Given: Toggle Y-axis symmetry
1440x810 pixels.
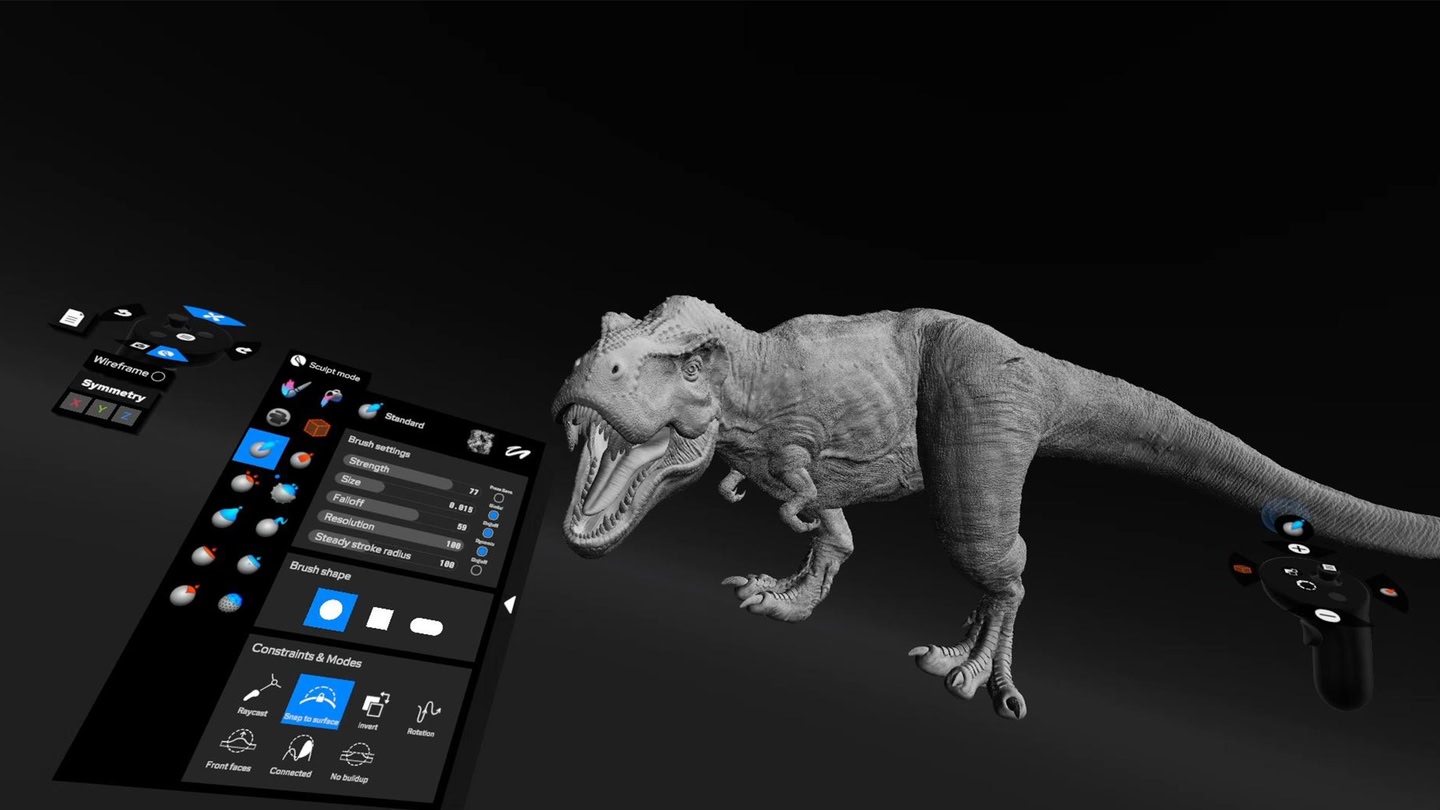Looking at the screenshot, I should [99, 410].
